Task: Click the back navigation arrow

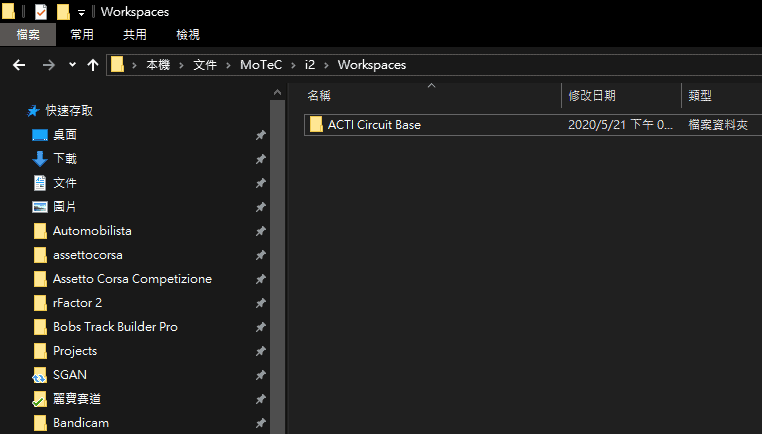Action: click(x=18, y=65)
